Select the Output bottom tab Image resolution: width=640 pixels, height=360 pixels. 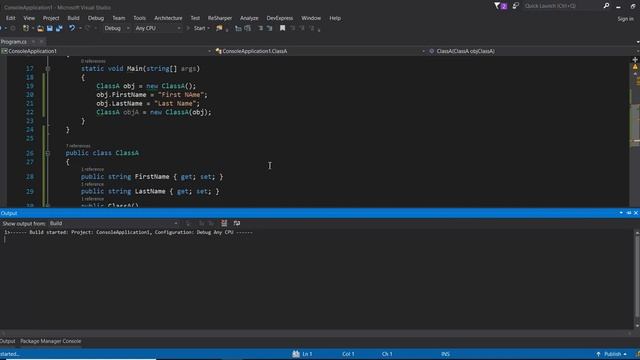(7, 341)
